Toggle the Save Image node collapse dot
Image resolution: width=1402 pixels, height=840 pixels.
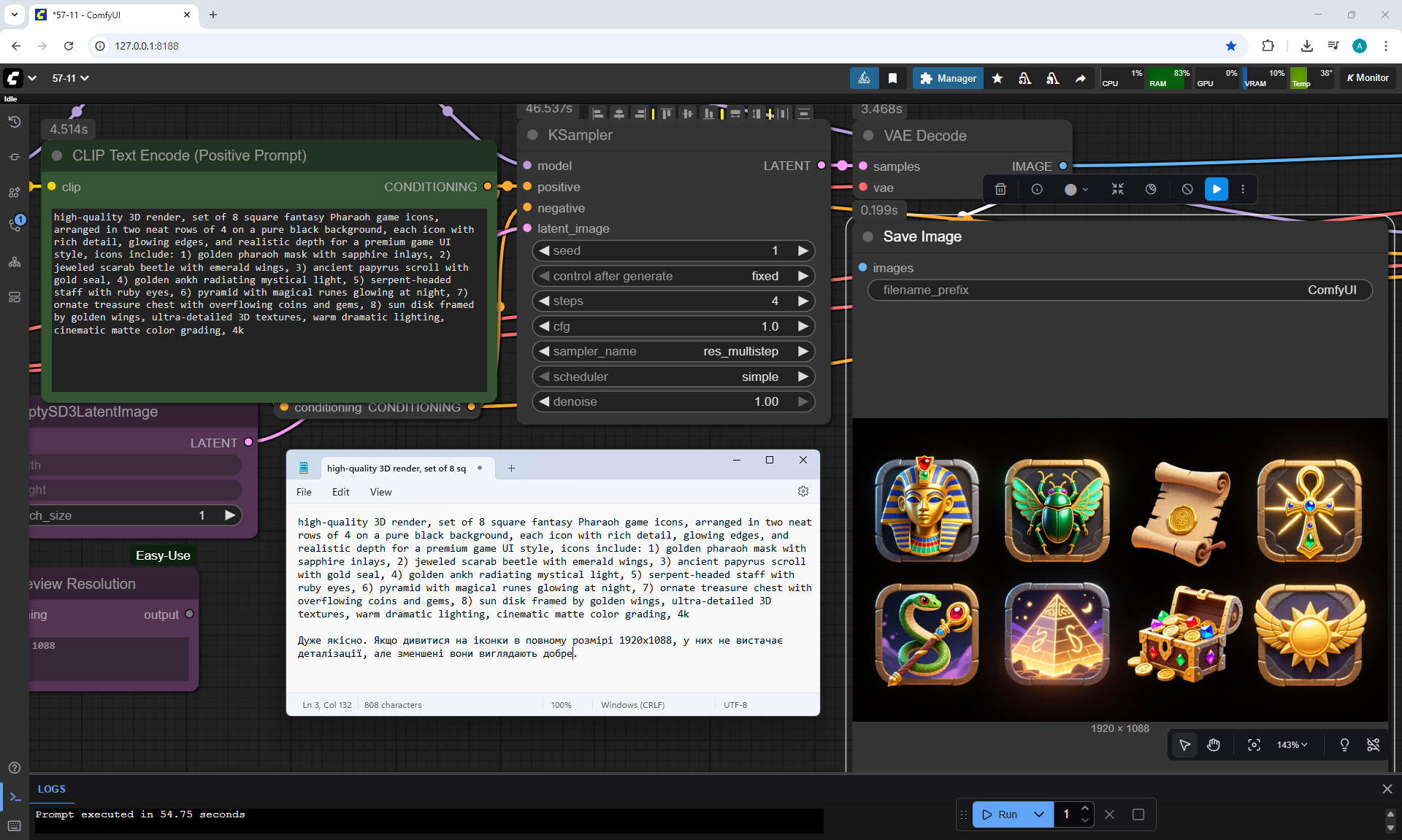pyautogui.click(x=868, y=236)
